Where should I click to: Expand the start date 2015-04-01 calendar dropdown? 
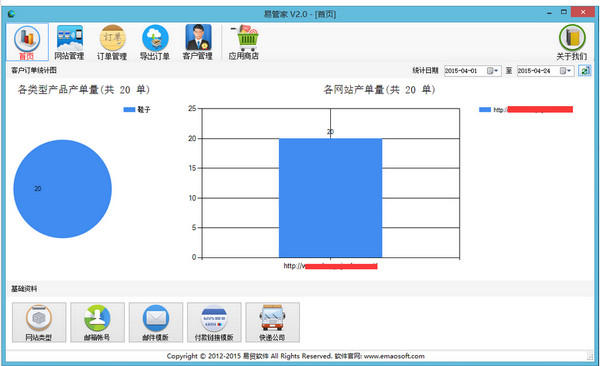493,71
